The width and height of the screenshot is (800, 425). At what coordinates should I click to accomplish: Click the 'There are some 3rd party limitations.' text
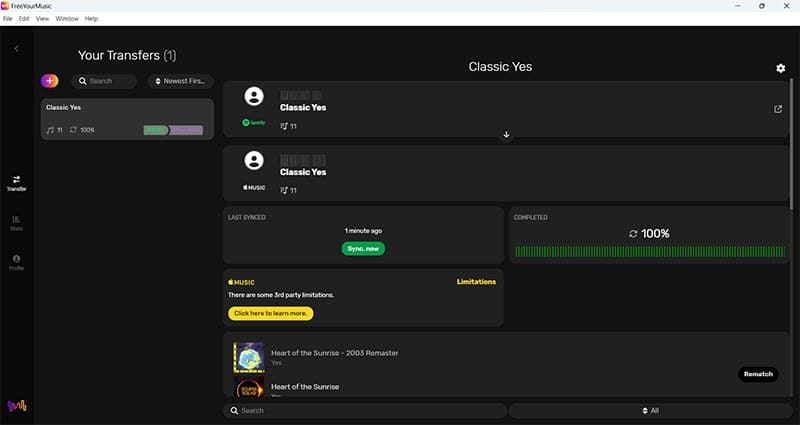[281, 295]
